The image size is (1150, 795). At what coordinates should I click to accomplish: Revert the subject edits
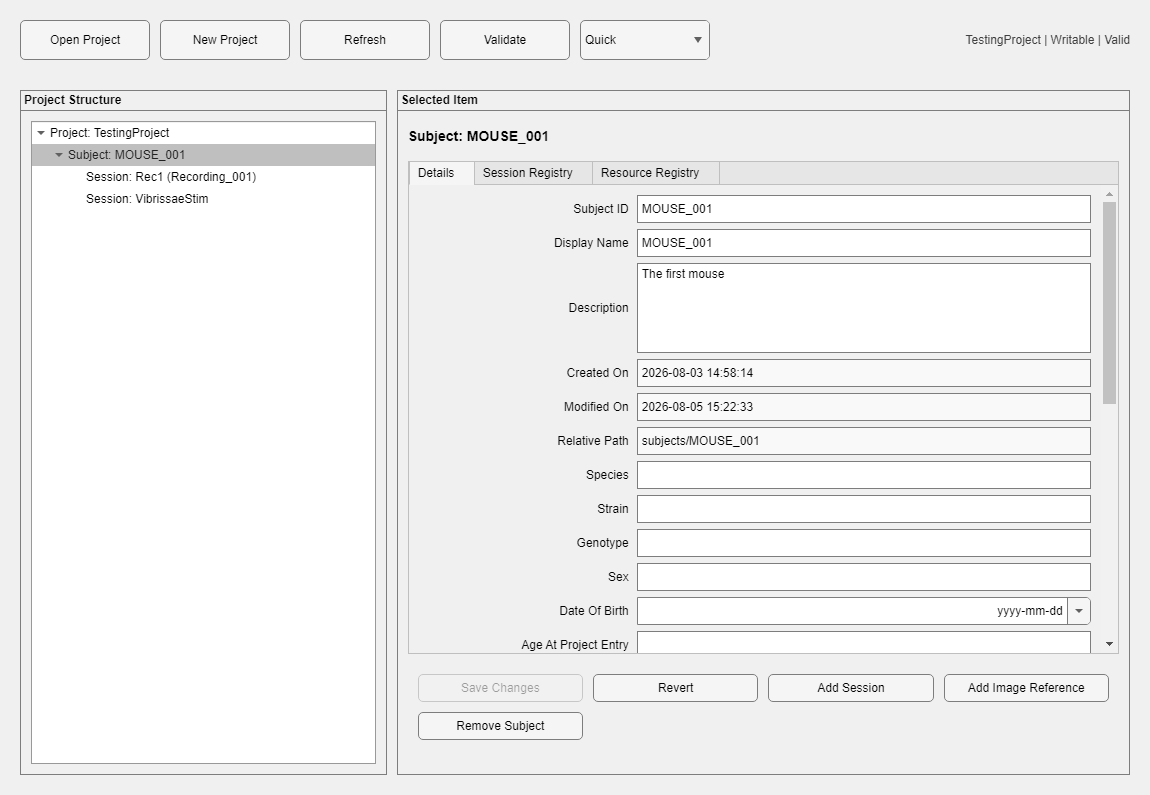click(675, 688)
